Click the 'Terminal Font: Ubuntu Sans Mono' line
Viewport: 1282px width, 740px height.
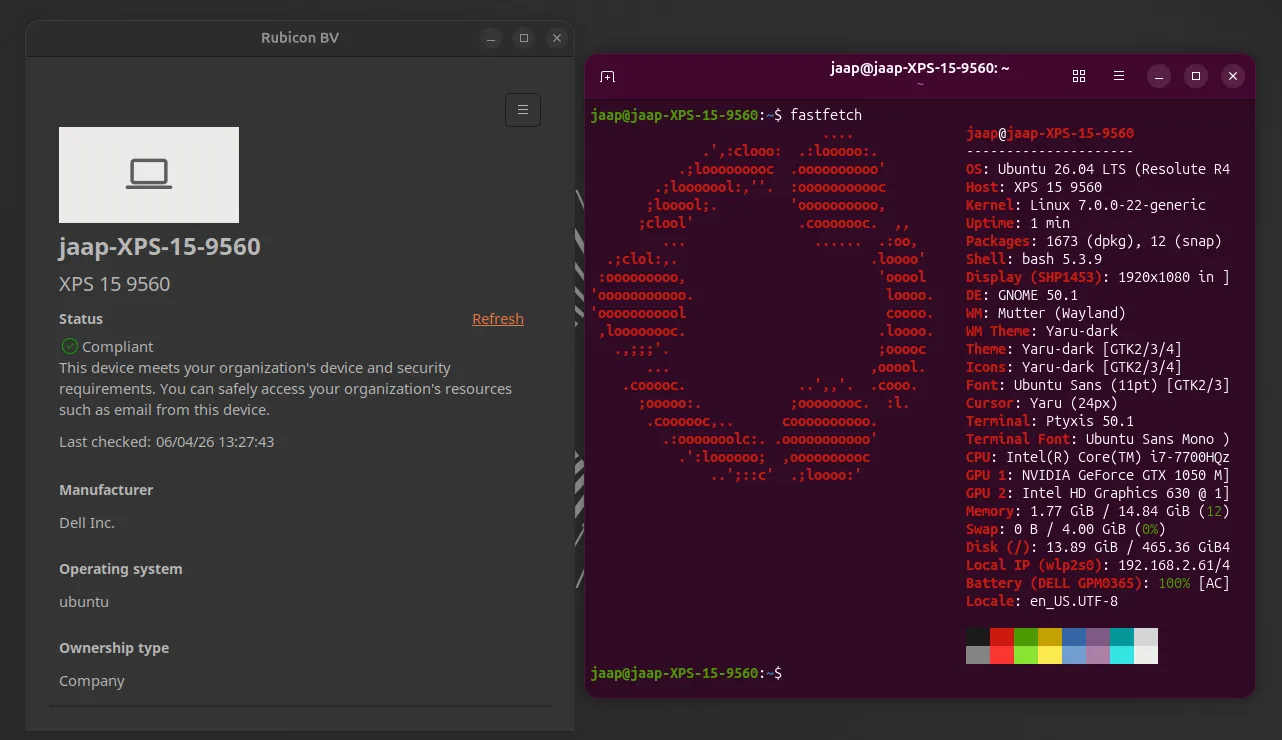click(x=1098, y=439)
